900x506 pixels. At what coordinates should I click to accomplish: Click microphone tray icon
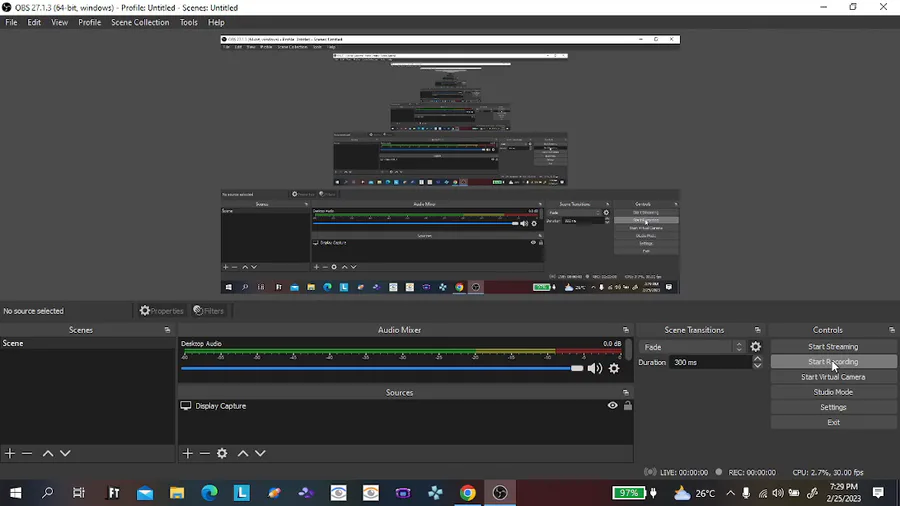[x=746, y=493]
